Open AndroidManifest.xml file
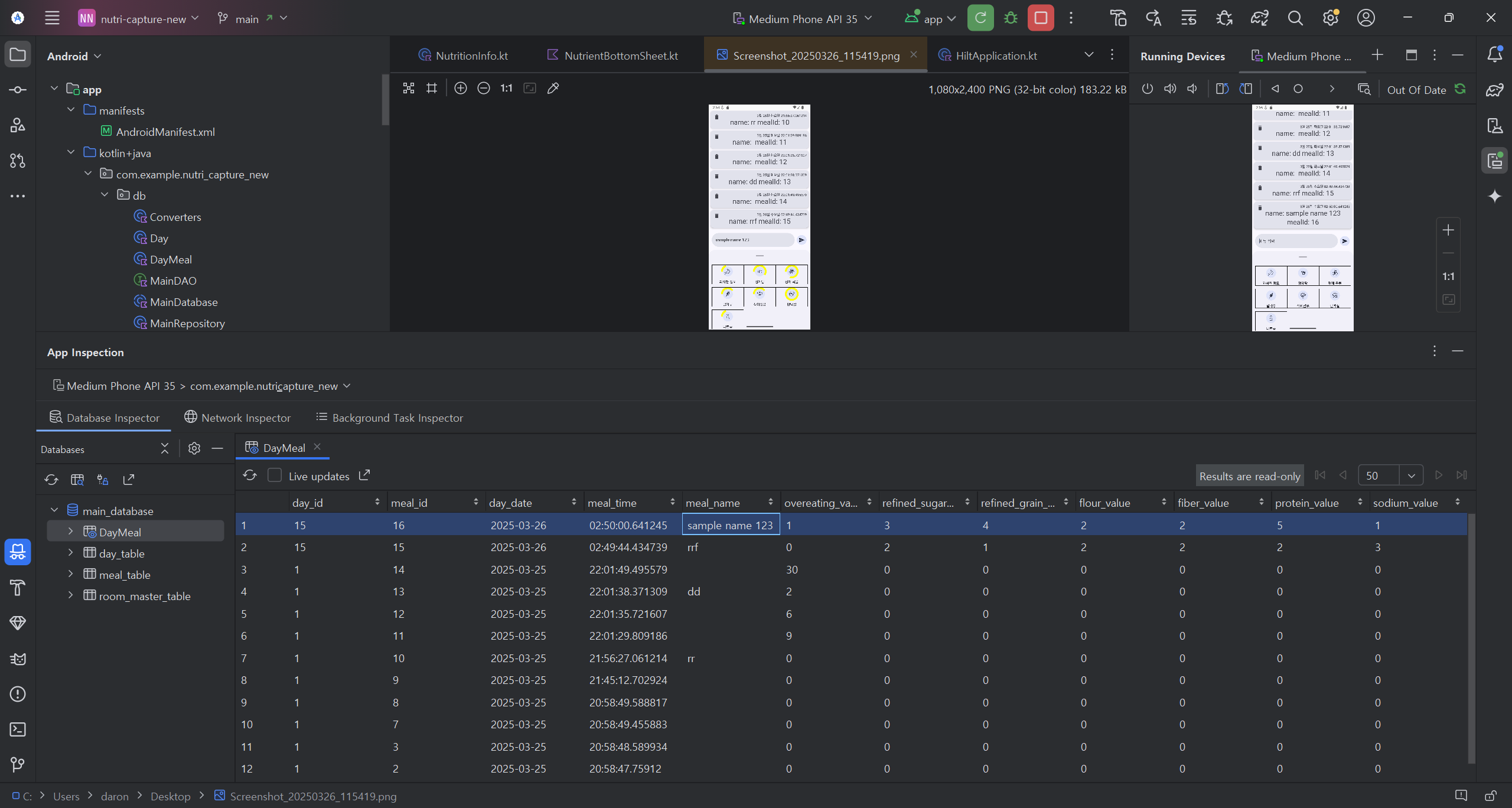The width and height of the screenshot is (1512, 808). 158,132
